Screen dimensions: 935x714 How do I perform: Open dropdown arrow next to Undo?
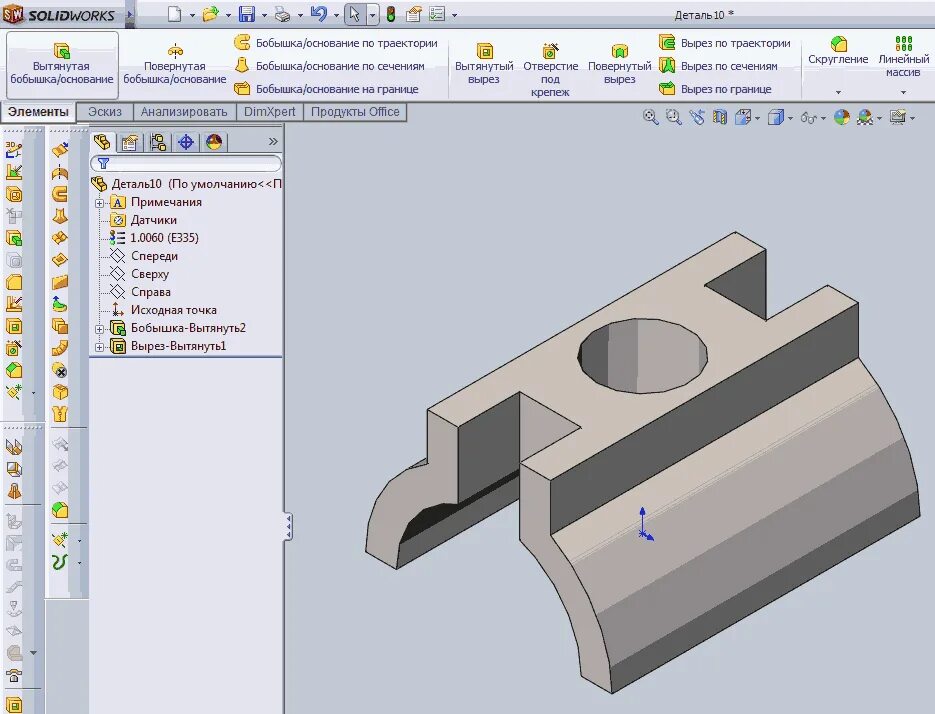click(x=336, y=16)
